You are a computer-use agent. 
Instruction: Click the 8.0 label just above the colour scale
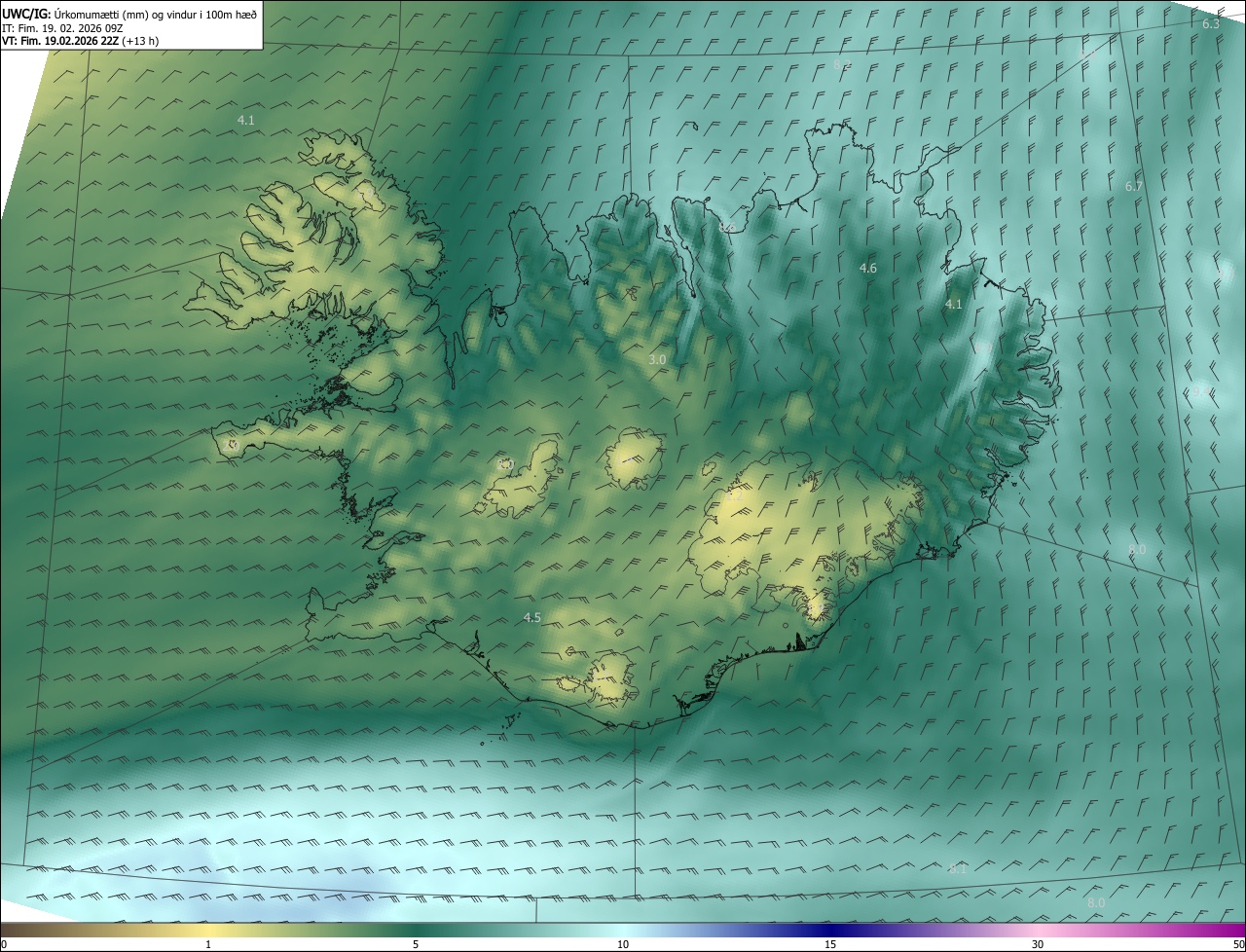click(x=1096, y=903)
